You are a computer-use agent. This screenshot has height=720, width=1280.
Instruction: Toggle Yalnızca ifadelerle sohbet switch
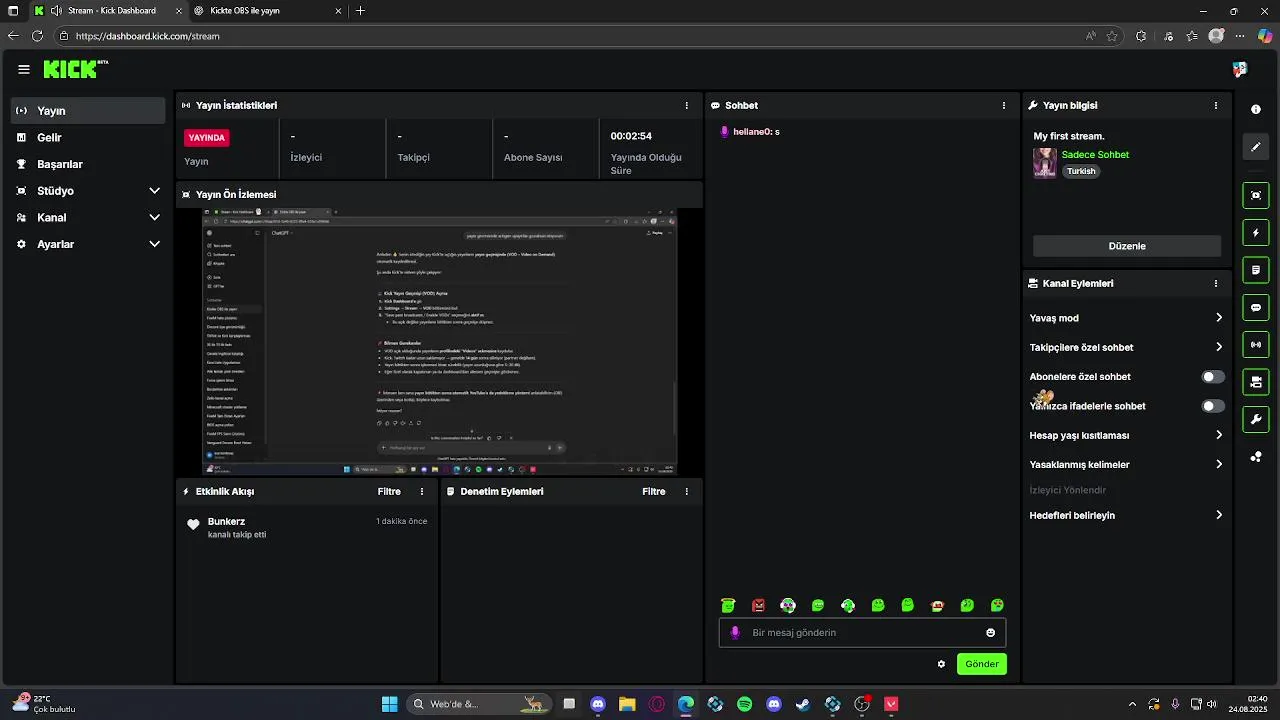(1213, 406)
